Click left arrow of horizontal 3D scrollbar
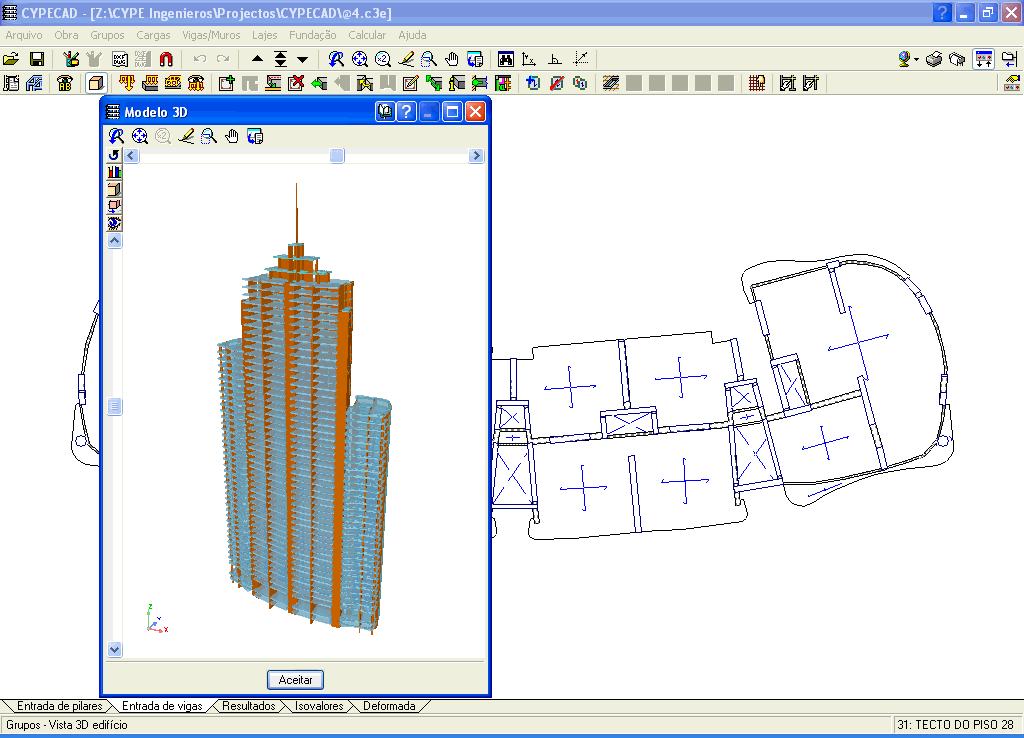Screen dimensions: 1024x738 pos(131,155)
